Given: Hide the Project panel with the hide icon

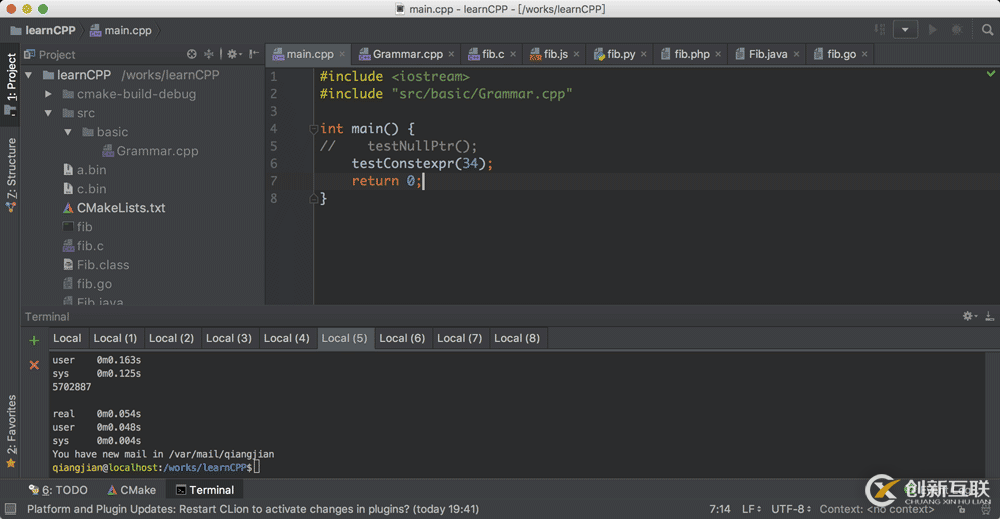Looking at the screenshot, I should click(254, 54).
